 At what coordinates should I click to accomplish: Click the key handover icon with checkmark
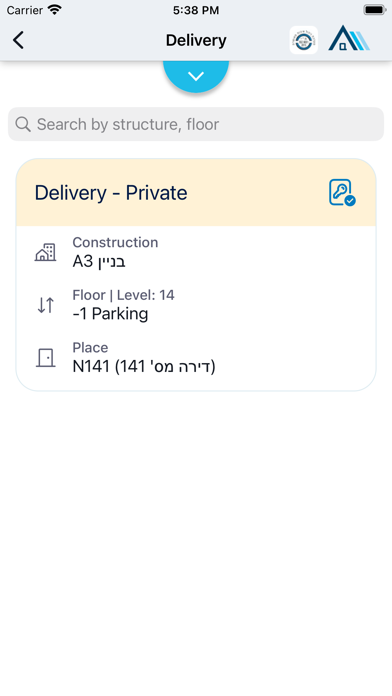[x=342, y=193]
